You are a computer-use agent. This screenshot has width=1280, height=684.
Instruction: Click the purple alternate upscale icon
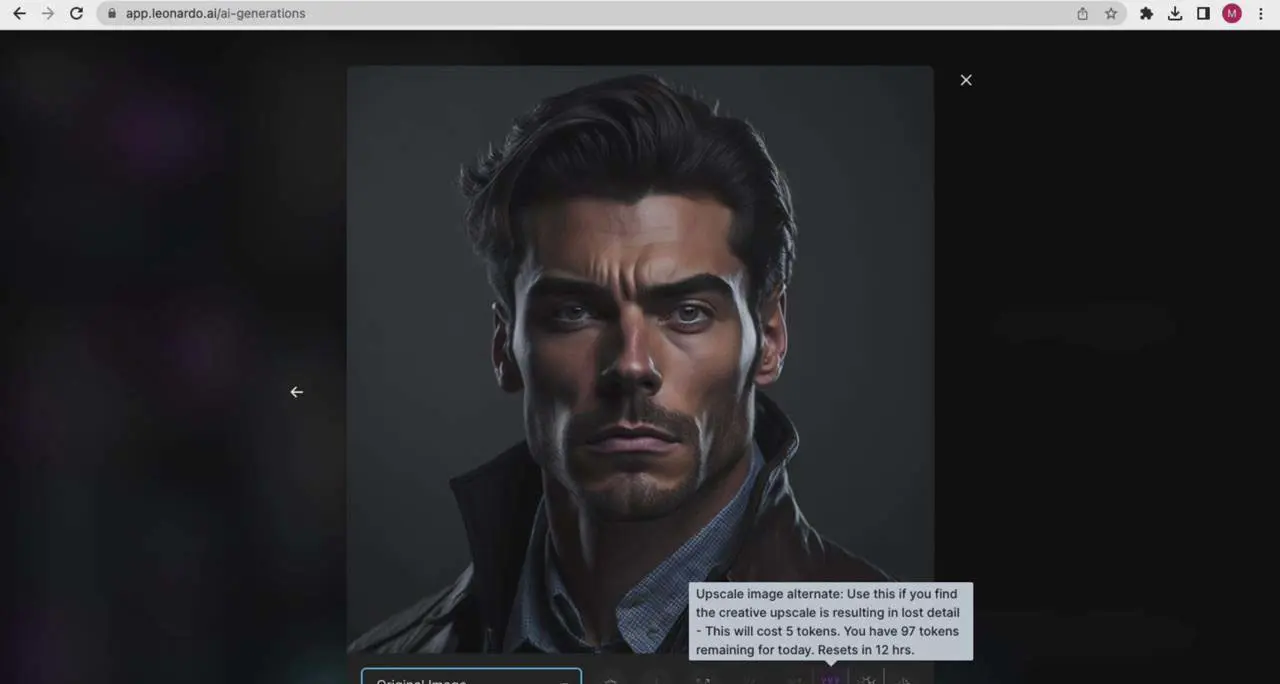click(830, 679)
